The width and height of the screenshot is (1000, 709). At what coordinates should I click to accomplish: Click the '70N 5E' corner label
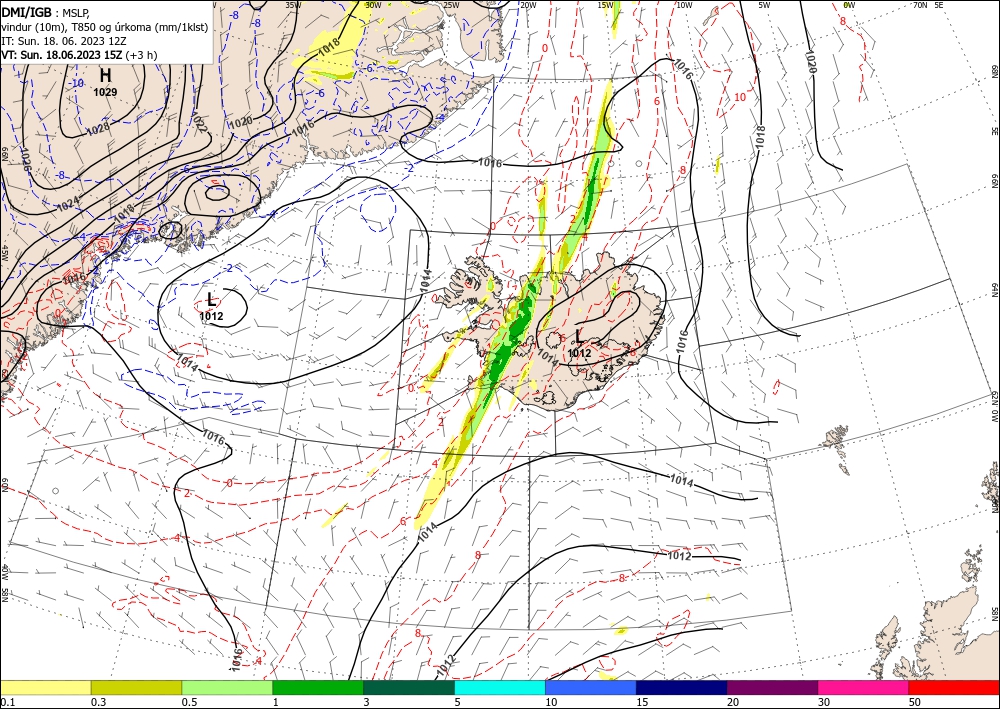[x=928, y=5]
